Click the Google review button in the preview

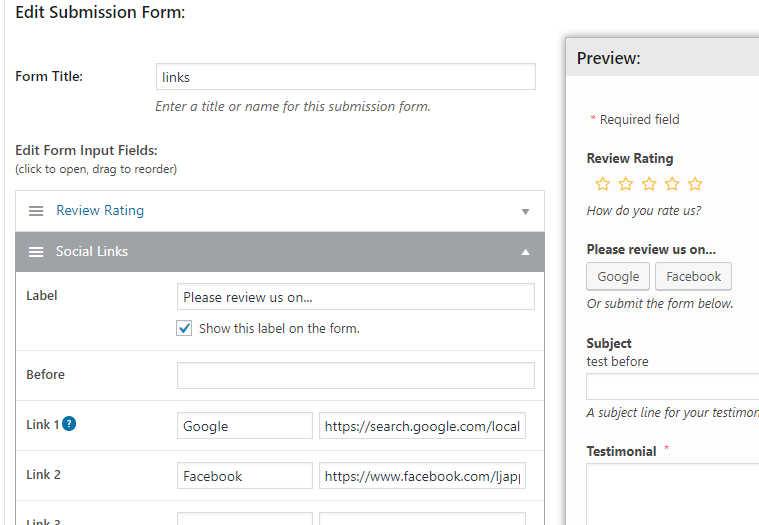618,276
